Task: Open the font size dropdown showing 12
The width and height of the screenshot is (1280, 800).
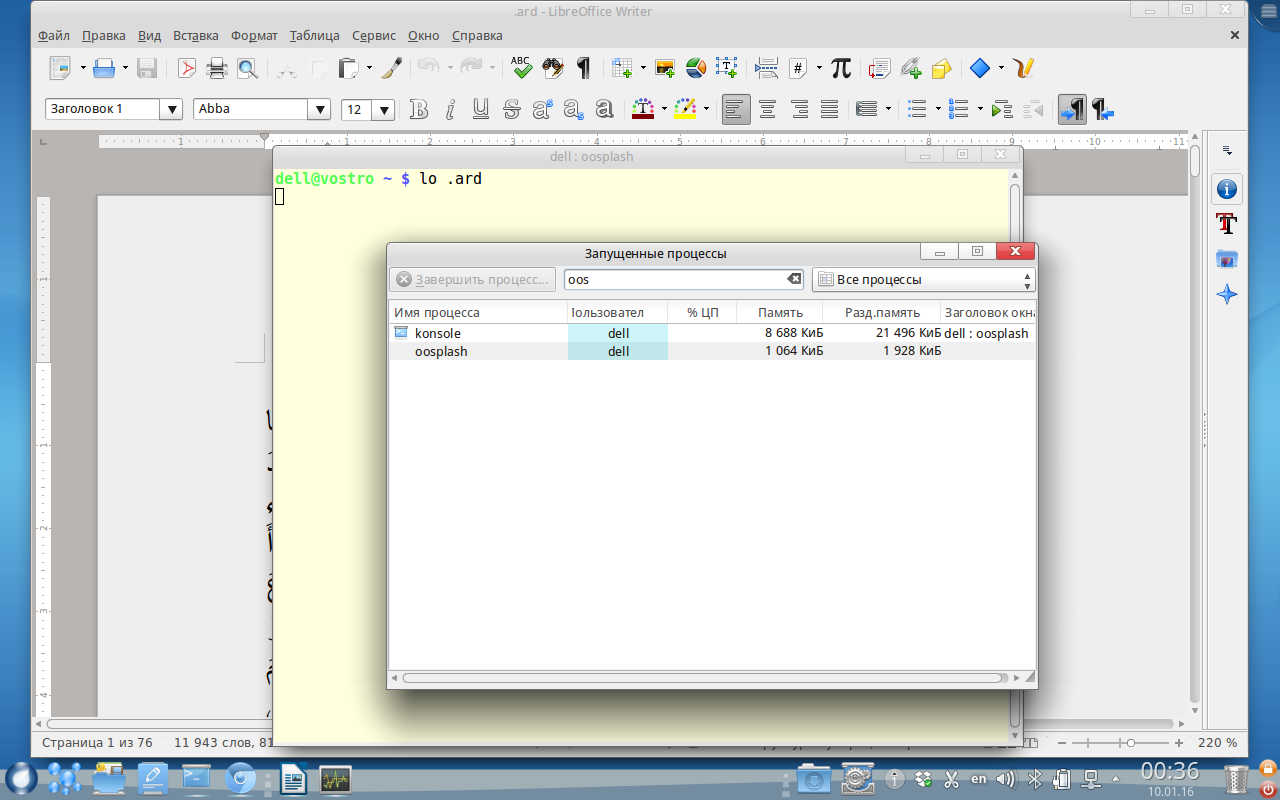Action: coord(384,110)
